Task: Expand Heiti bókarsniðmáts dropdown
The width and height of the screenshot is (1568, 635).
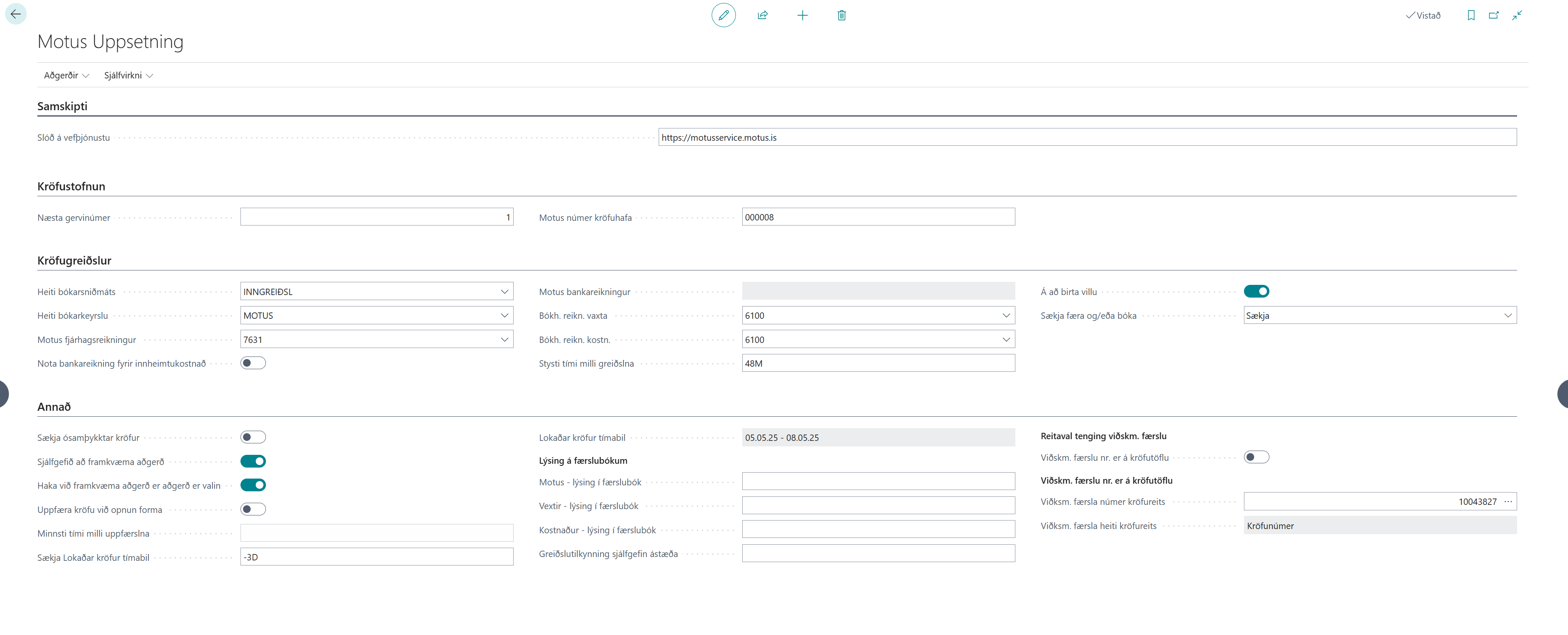Action: [x=504, y=292]
